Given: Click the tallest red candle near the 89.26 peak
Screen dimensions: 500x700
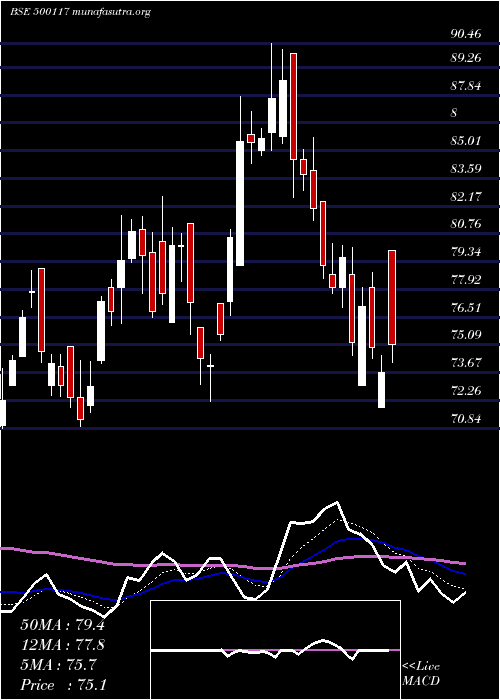Looking at the screenshot, I should coord(293,106).
